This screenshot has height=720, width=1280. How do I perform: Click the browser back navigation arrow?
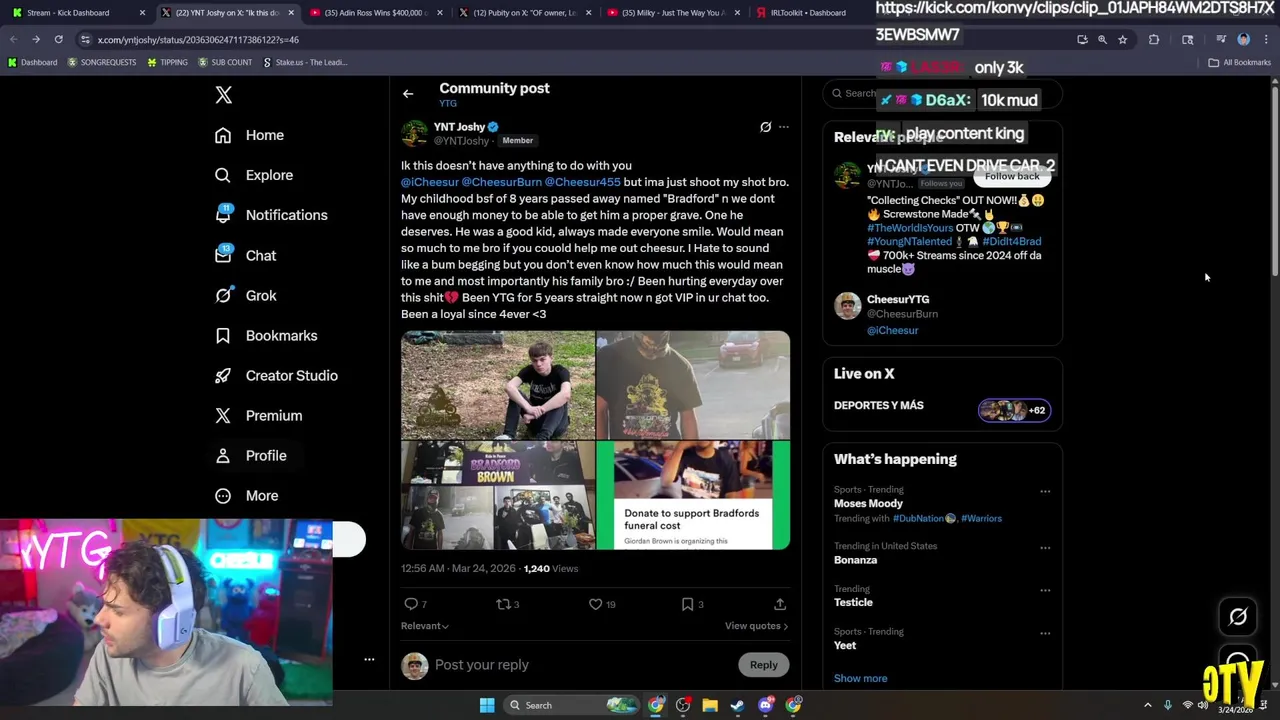coord(13,39)
